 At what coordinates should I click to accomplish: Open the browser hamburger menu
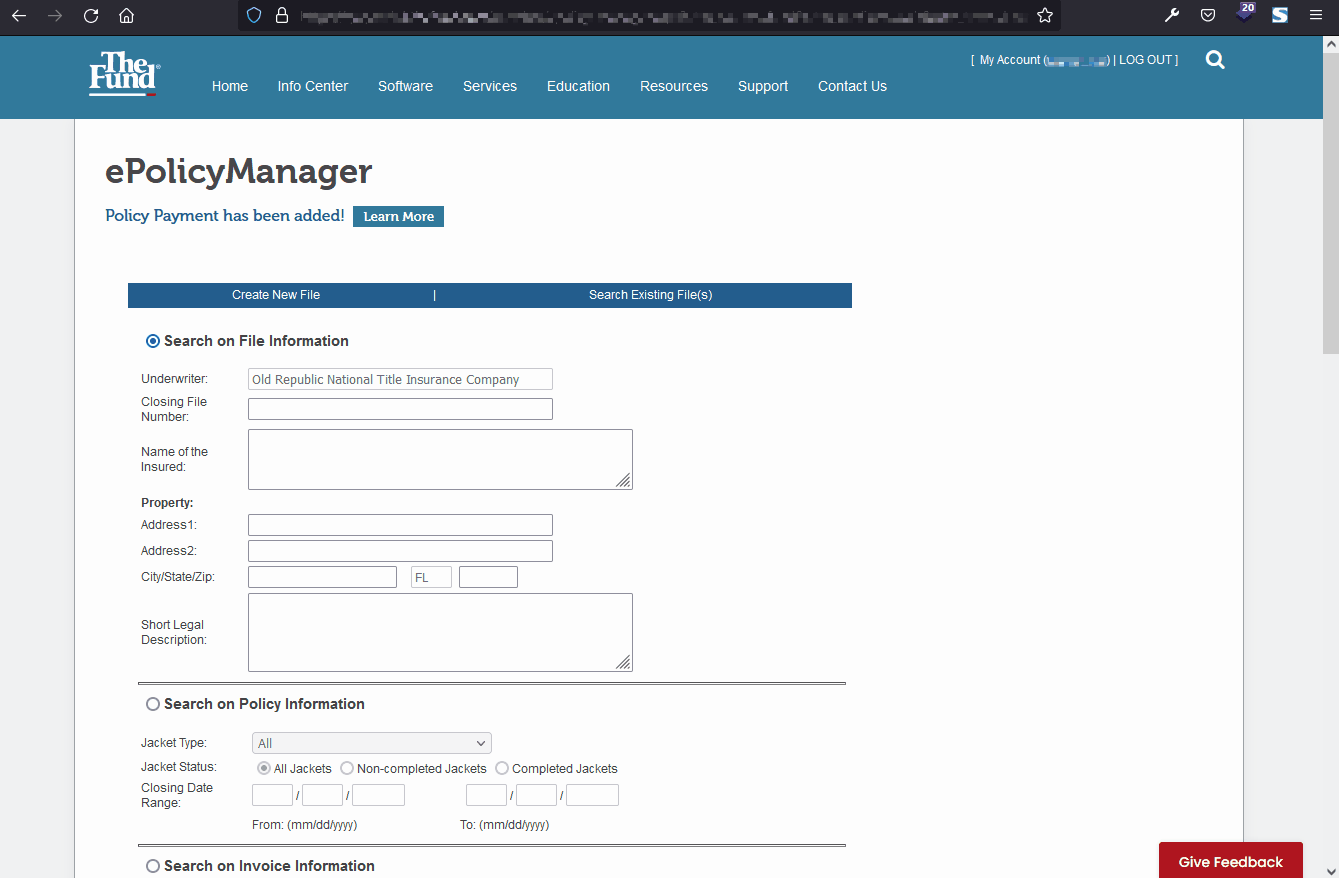click(1316, 15)
